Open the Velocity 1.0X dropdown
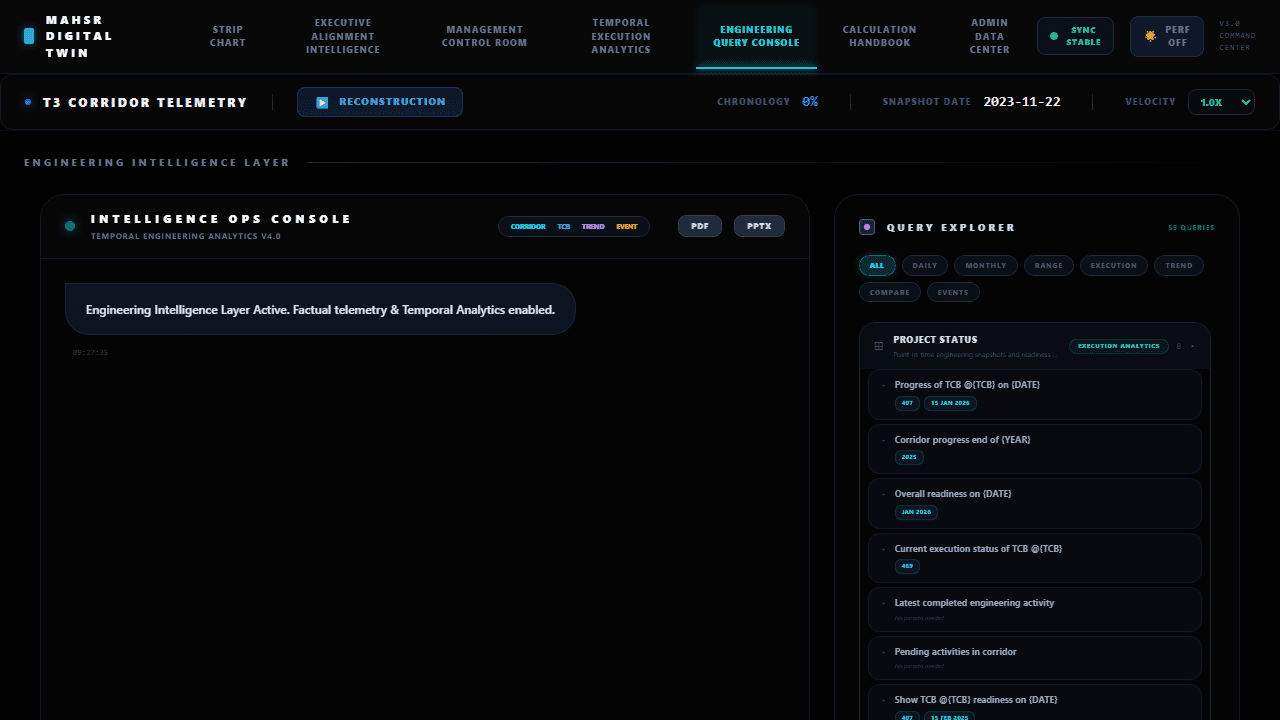Viewport: 1280px width, 720px height. (1221, 102)
